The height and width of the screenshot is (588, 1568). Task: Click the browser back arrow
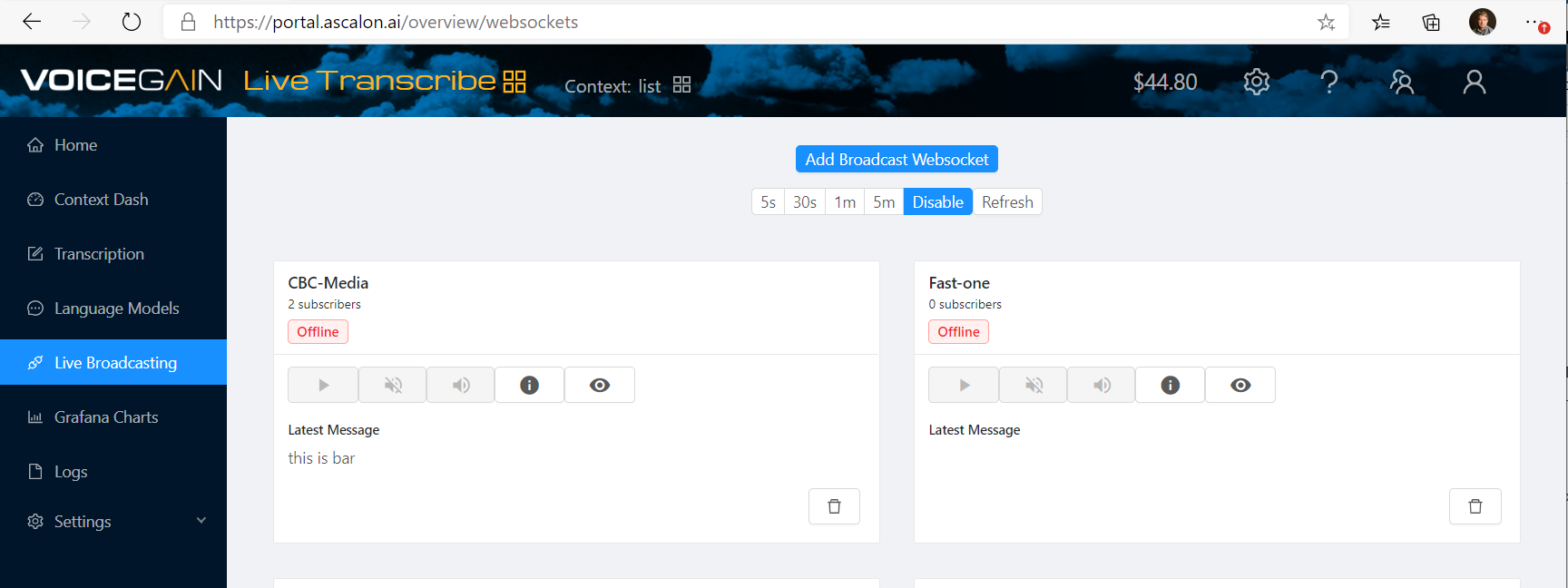click(32, 22)
